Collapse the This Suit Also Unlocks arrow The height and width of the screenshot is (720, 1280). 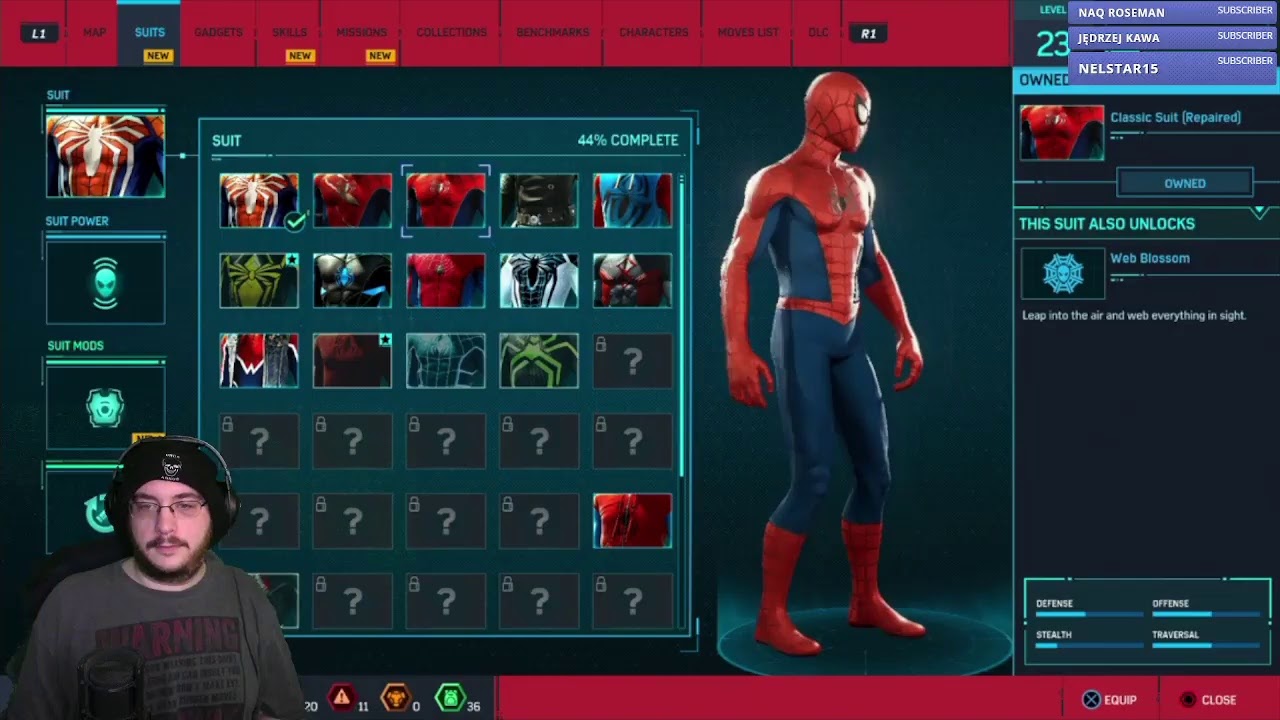(x=1259, y=212)
